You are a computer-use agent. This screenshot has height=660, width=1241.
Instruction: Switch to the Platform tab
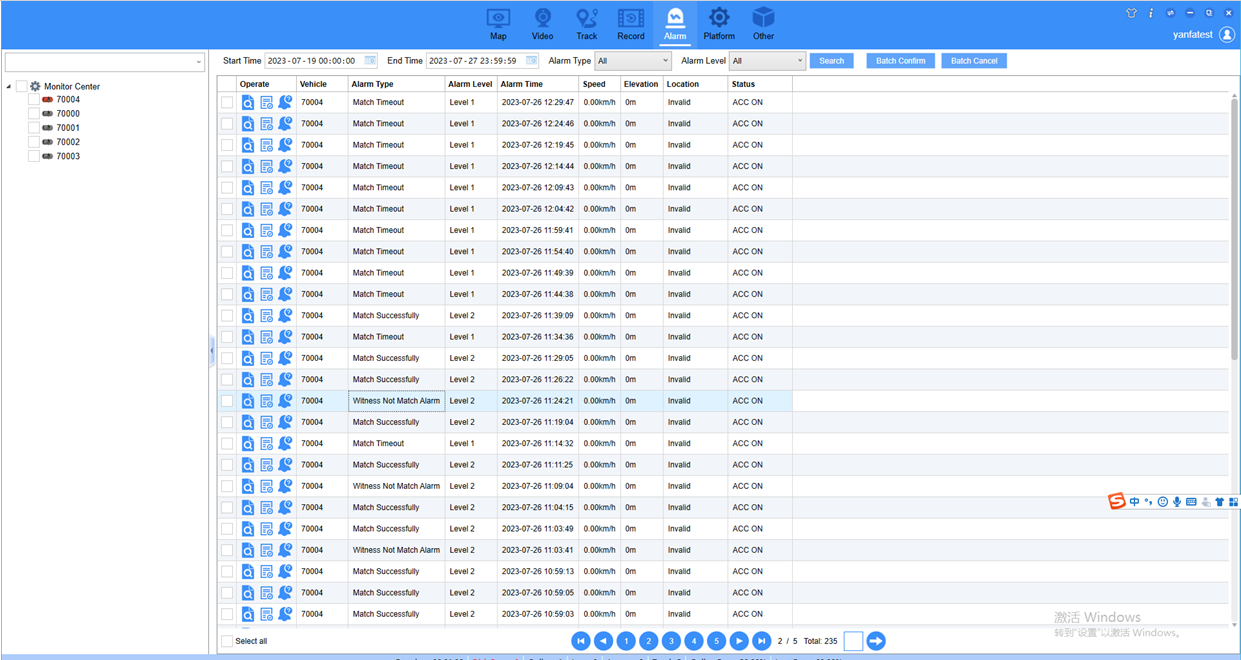pos(719,24)
